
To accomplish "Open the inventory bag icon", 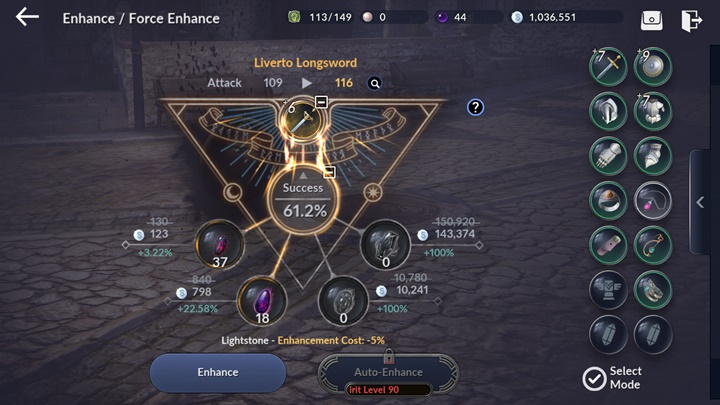I will tap(652, 20).
